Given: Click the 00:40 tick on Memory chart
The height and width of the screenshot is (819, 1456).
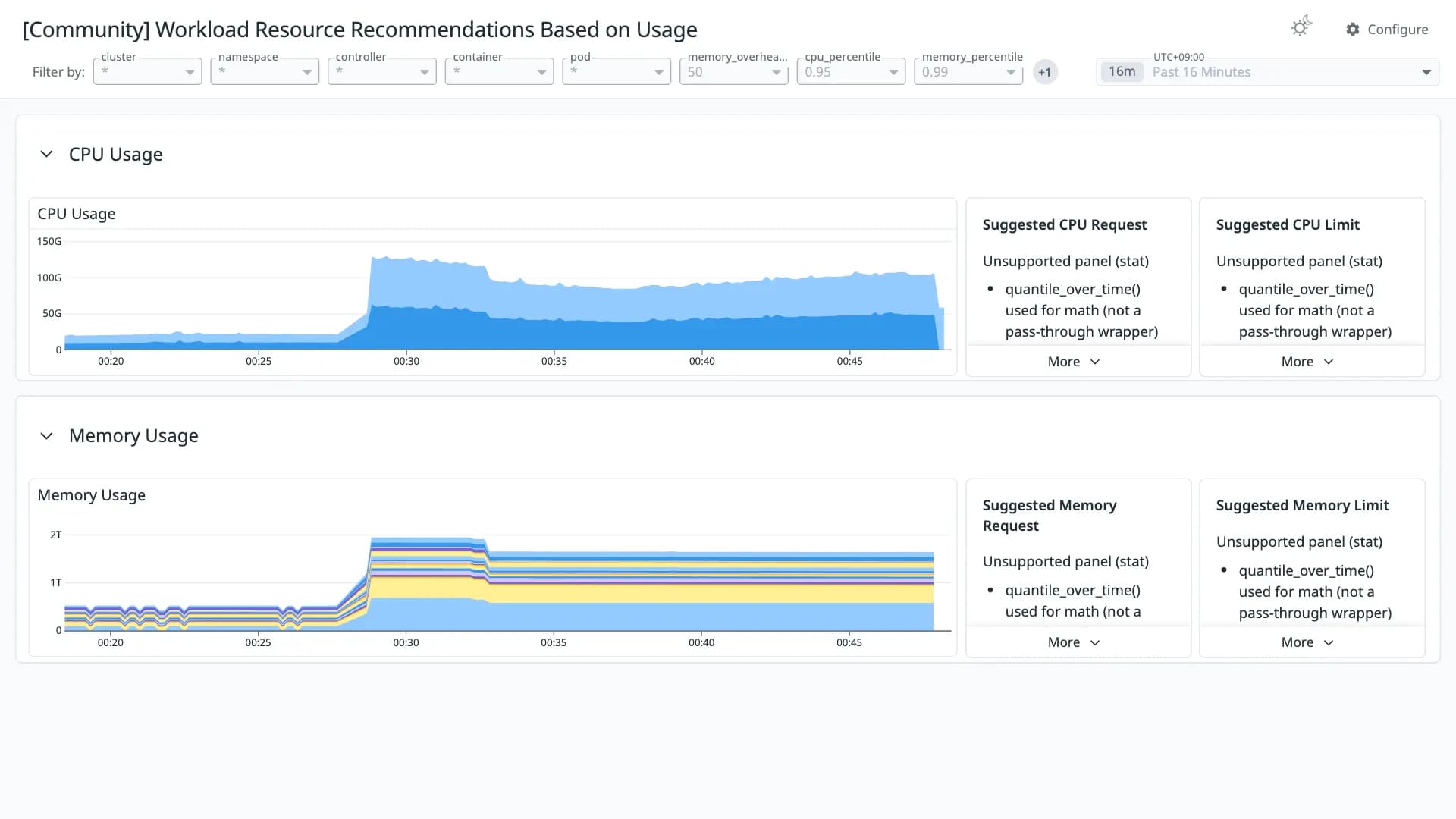Looking at the screenshot, I should coord(701,642).
